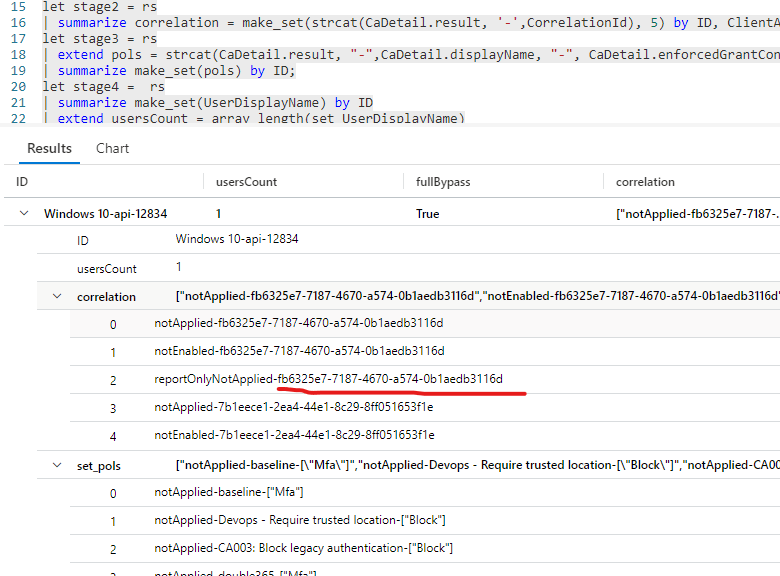Click the usersCount column header
Image resolution: width=780 pixels, height=576 pixels.
(x=246, y=182)
